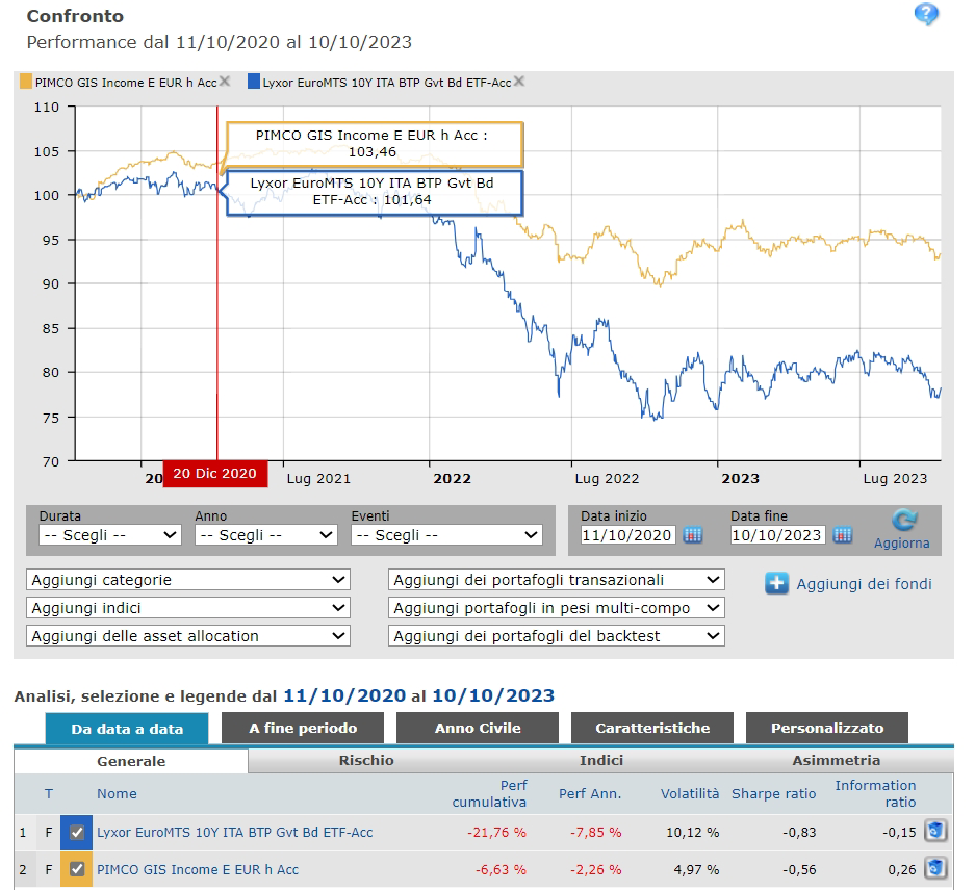
Task: Open calendar picker for Data inizio
Action: 693,535
